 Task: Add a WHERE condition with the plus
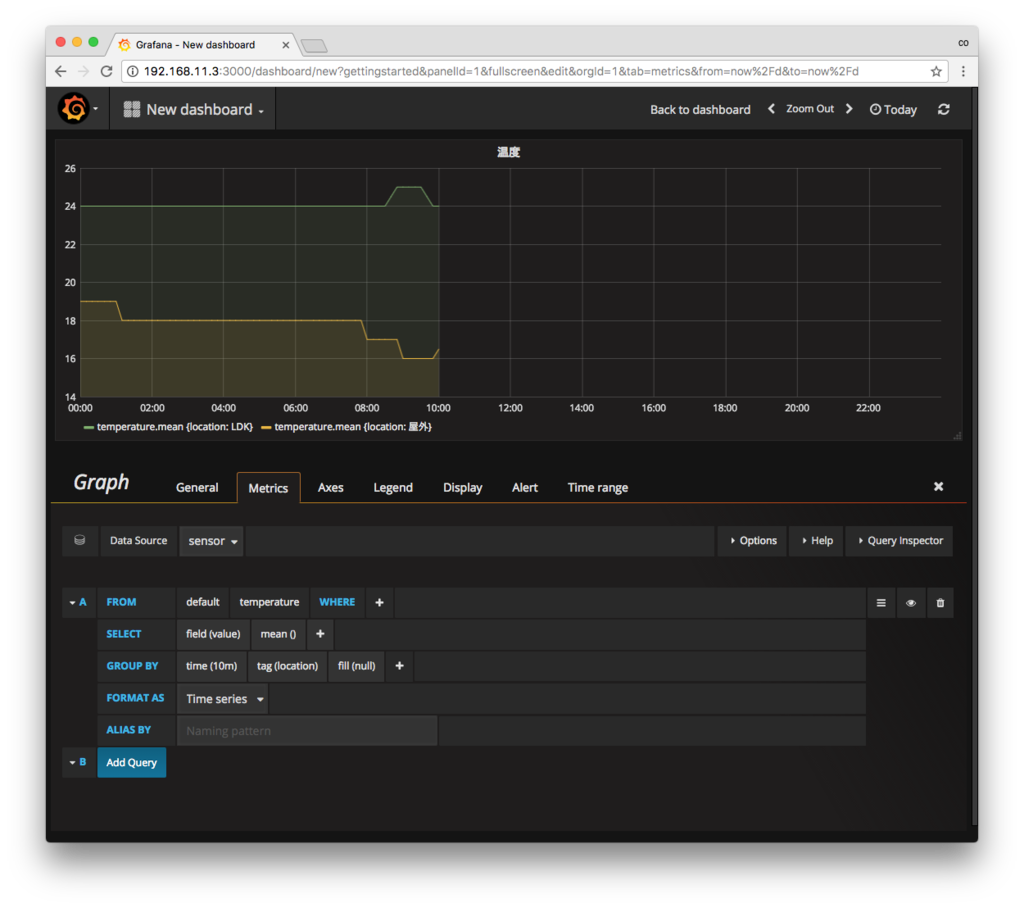[x=379, y=602]
